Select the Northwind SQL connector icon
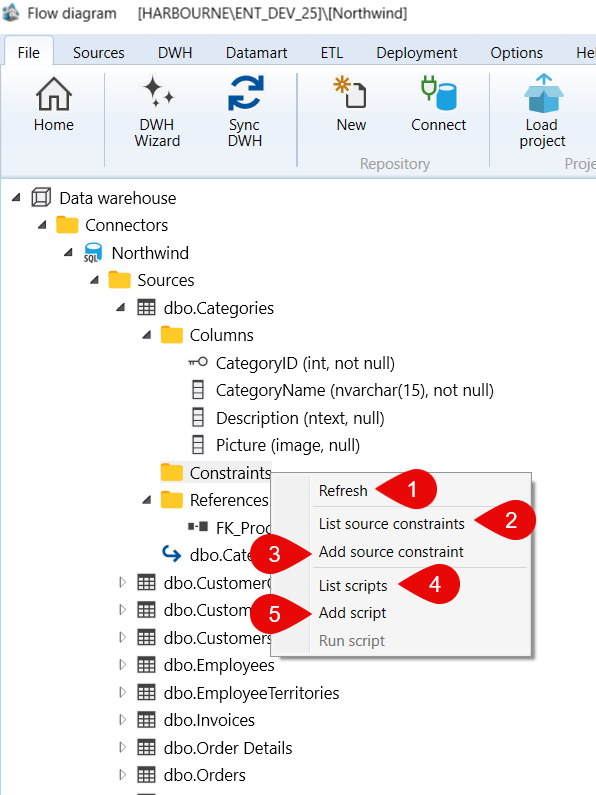This screenshot has height=795, width=596. 93,252
